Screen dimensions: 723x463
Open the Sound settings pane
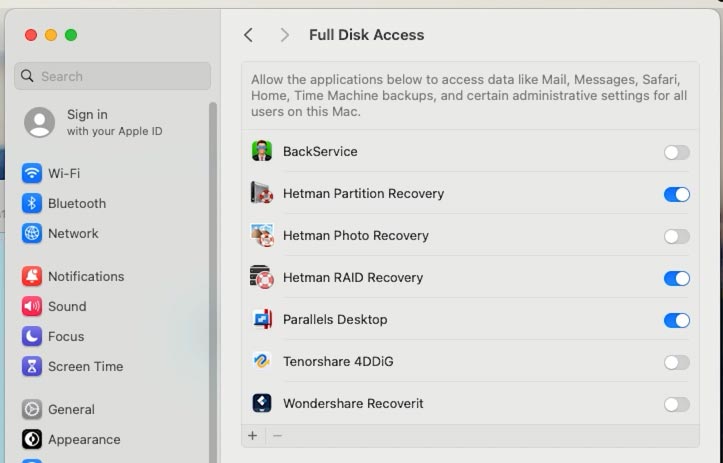coord(113,306)
